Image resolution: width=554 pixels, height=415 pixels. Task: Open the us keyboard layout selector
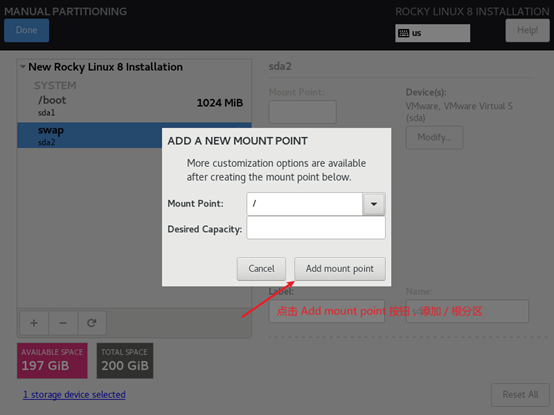(432, 33)
